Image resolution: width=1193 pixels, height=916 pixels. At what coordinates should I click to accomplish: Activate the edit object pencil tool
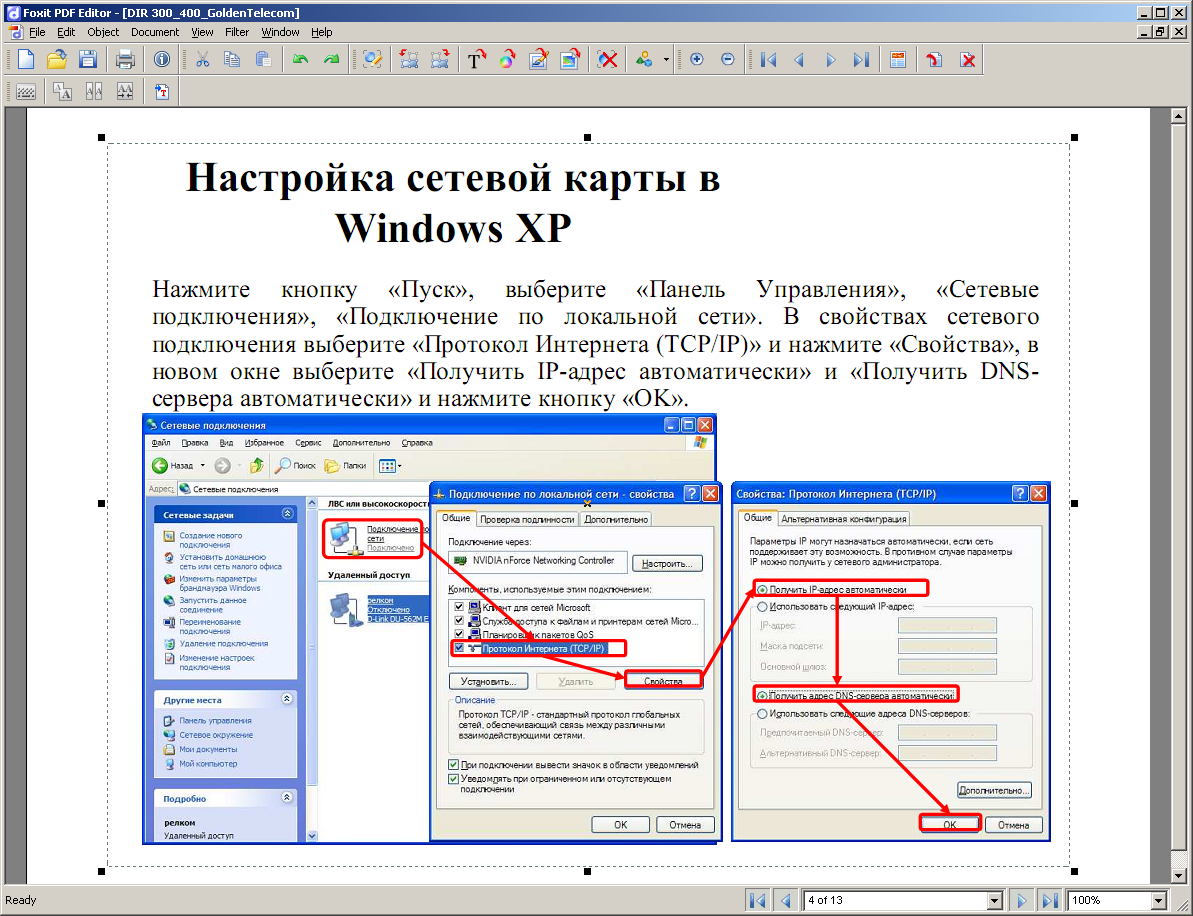click(372, 59)
